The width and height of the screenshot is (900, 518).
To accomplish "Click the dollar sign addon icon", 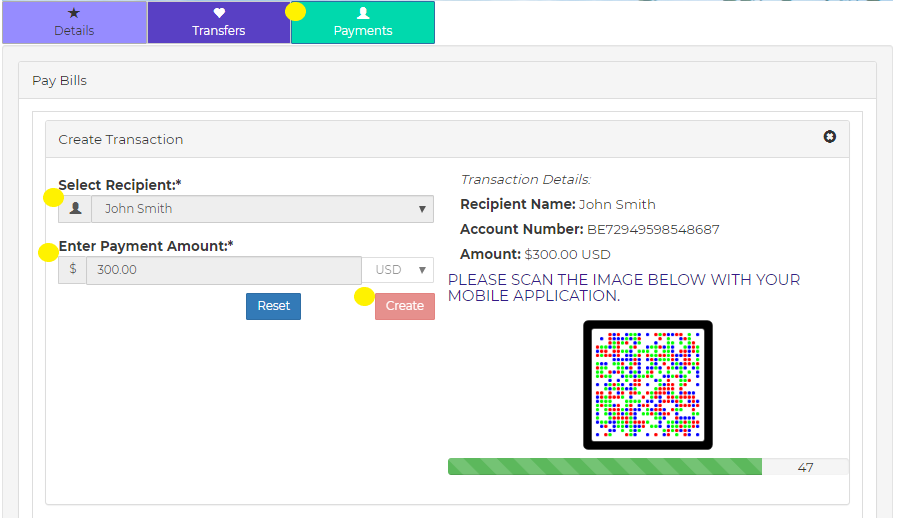I will (x=72, y=269).
